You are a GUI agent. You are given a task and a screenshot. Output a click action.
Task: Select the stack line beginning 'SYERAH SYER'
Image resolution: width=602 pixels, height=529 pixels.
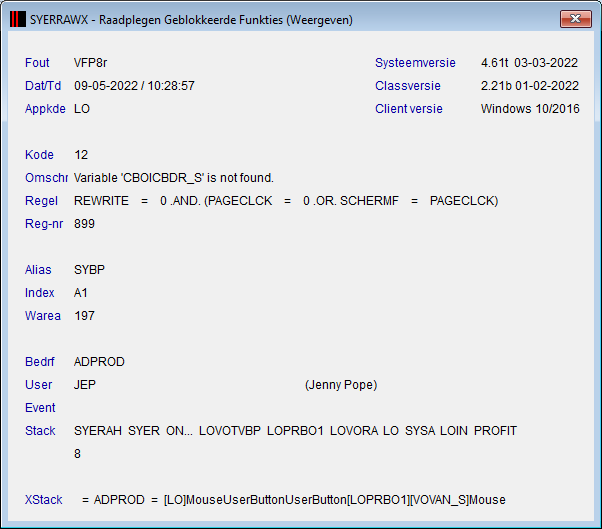pos(296,431)
